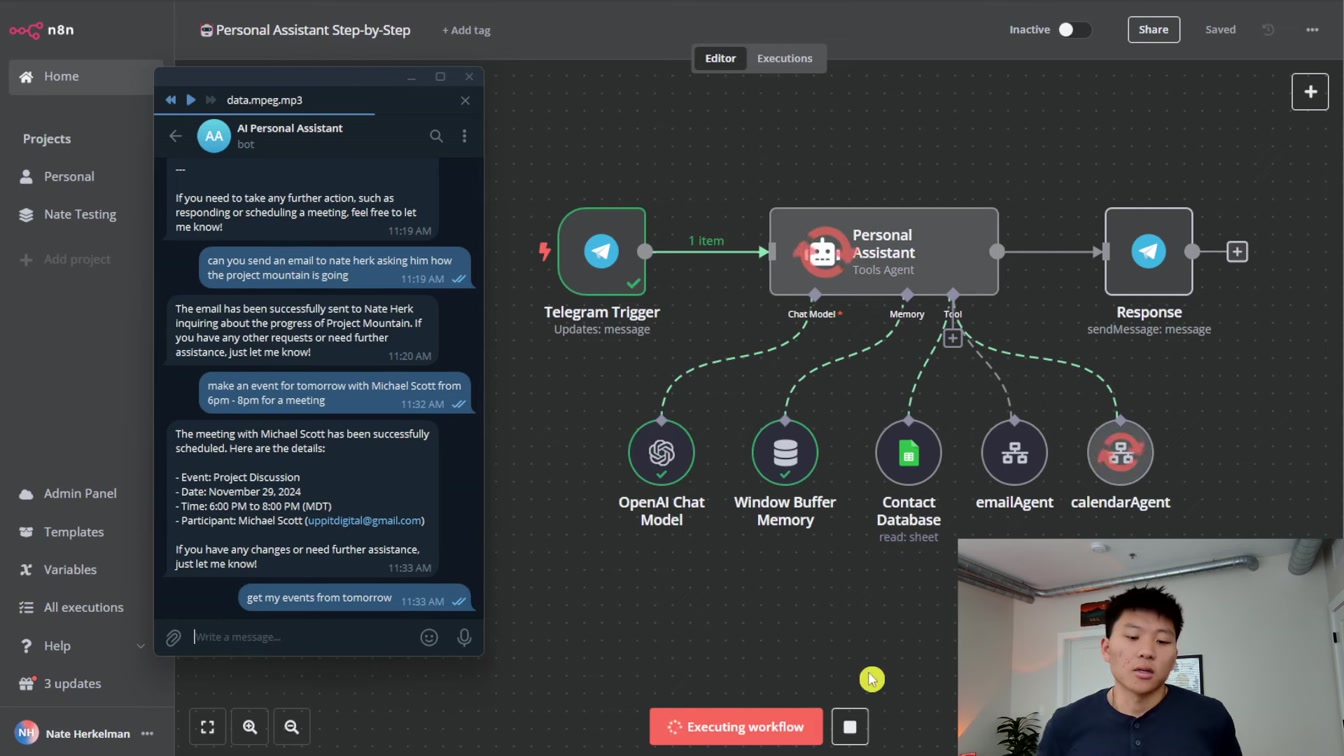The height and width of the screenshot is (756, 1344).
Task: Select the emailAgent node
Action: 1014,452
